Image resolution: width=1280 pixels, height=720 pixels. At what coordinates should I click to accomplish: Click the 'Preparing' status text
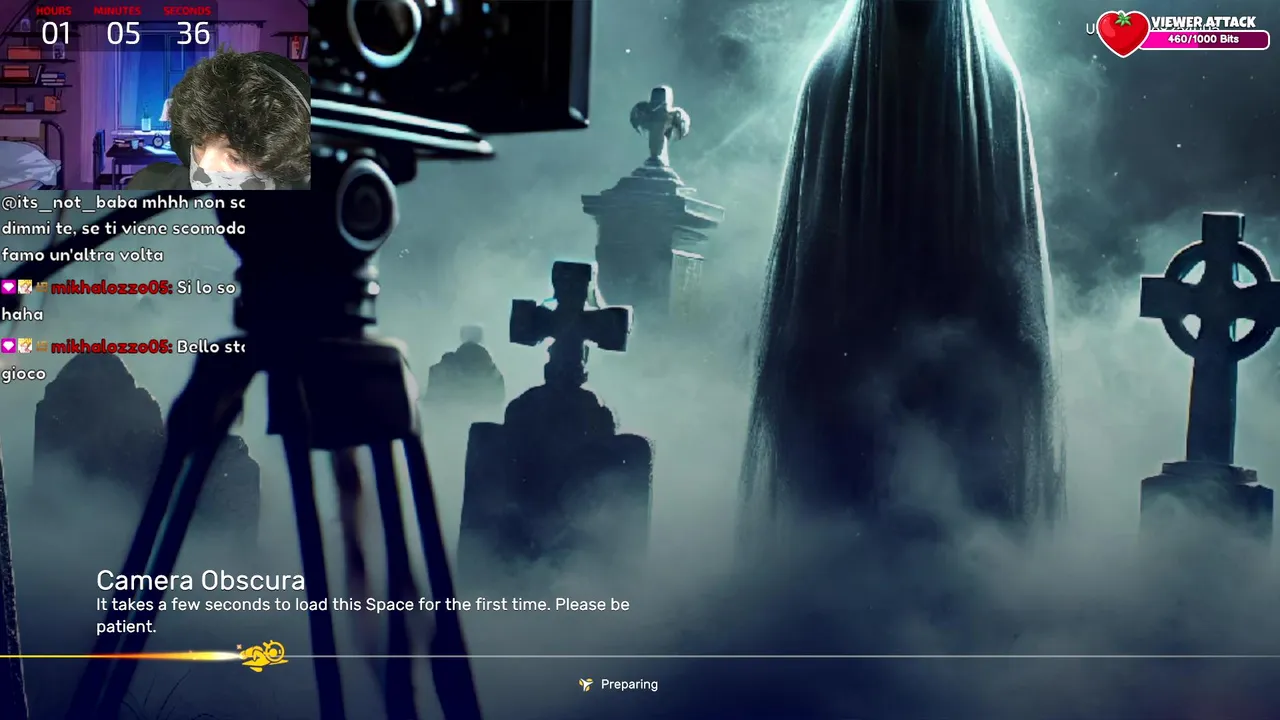click(629, 685)
